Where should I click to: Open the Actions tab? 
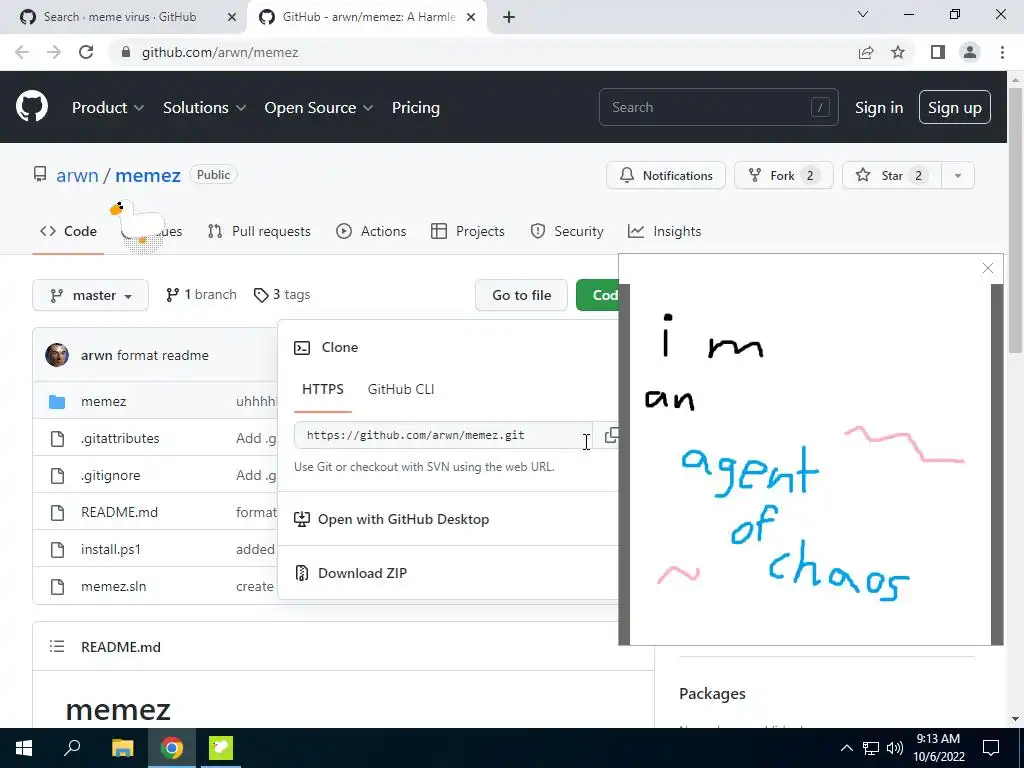(x=371, y=231)
